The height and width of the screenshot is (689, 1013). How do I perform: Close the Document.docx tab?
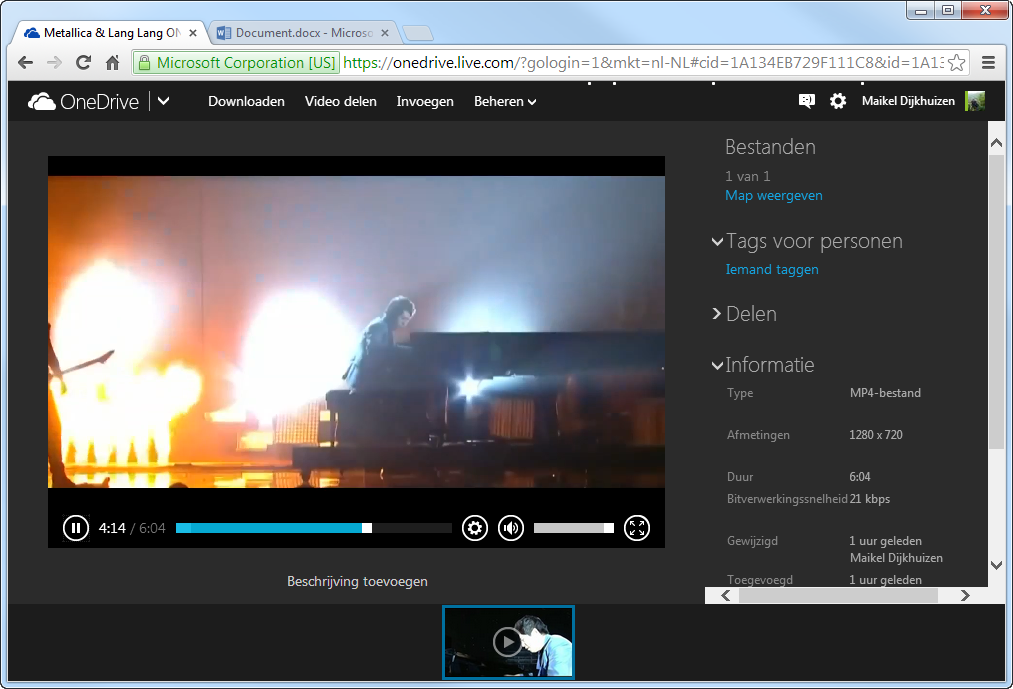click(385, 33)
